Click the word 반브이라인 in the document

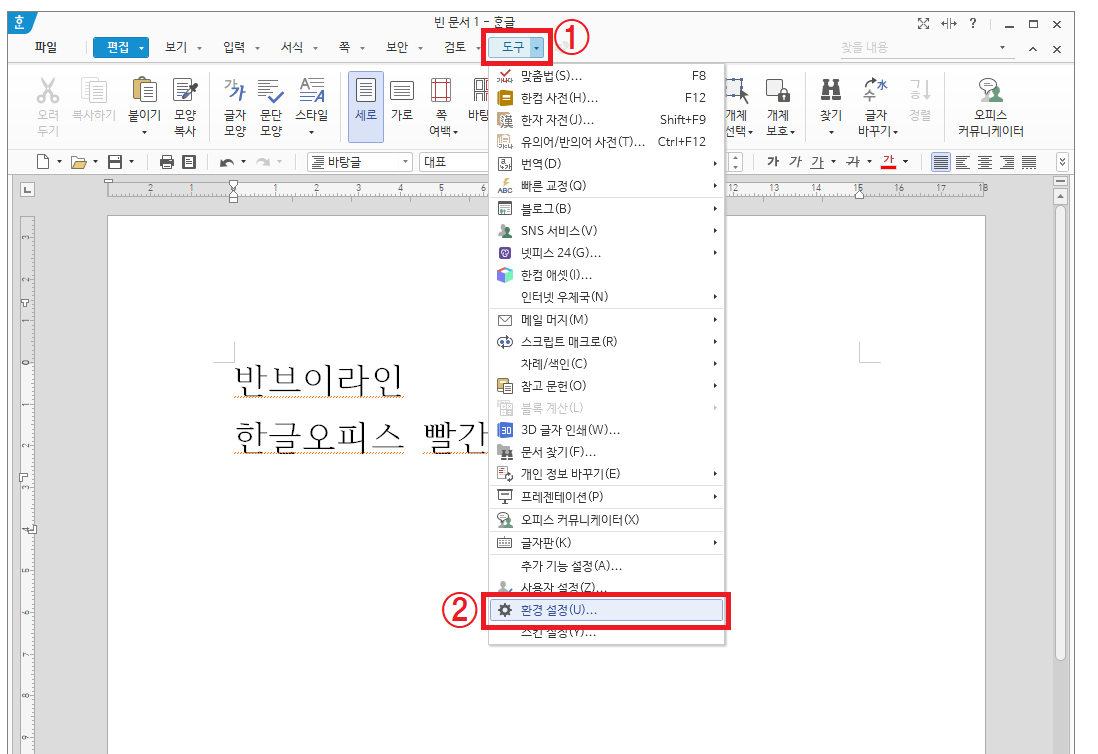[x=319, y=380]
